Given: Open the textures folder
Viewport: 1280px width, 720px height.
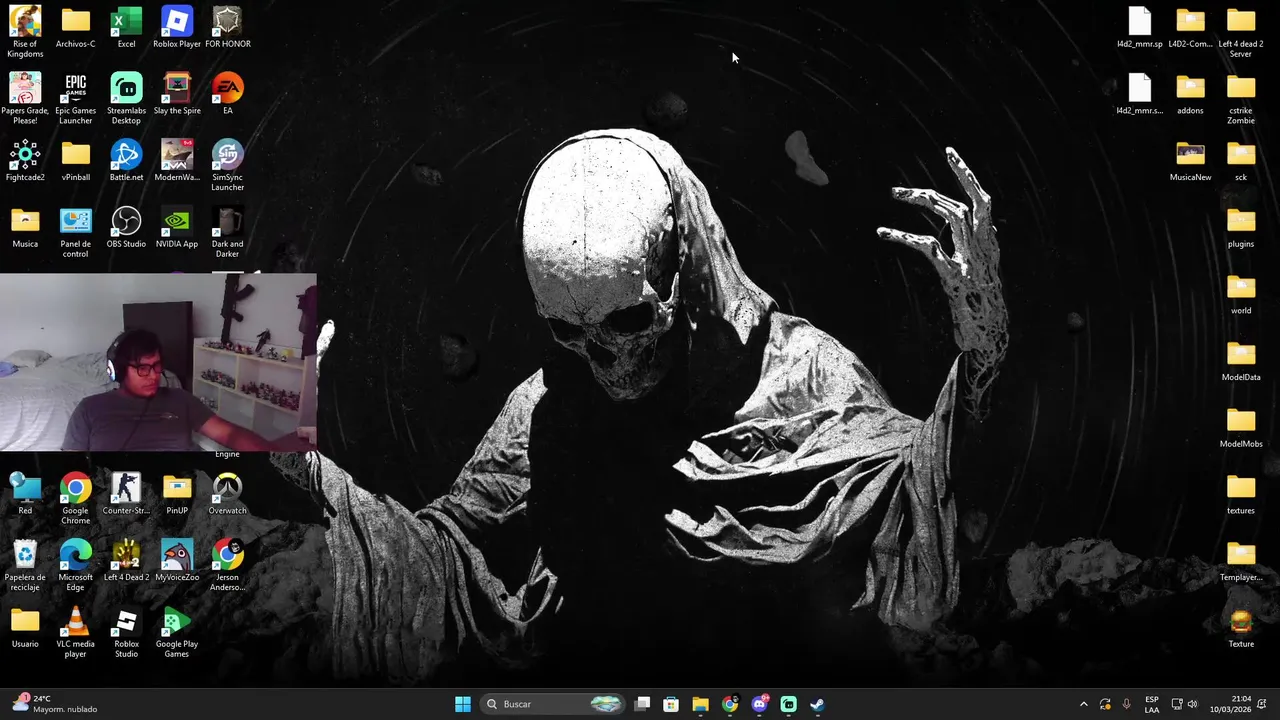Looking at the screenshot, I should tap(1241, 494).
